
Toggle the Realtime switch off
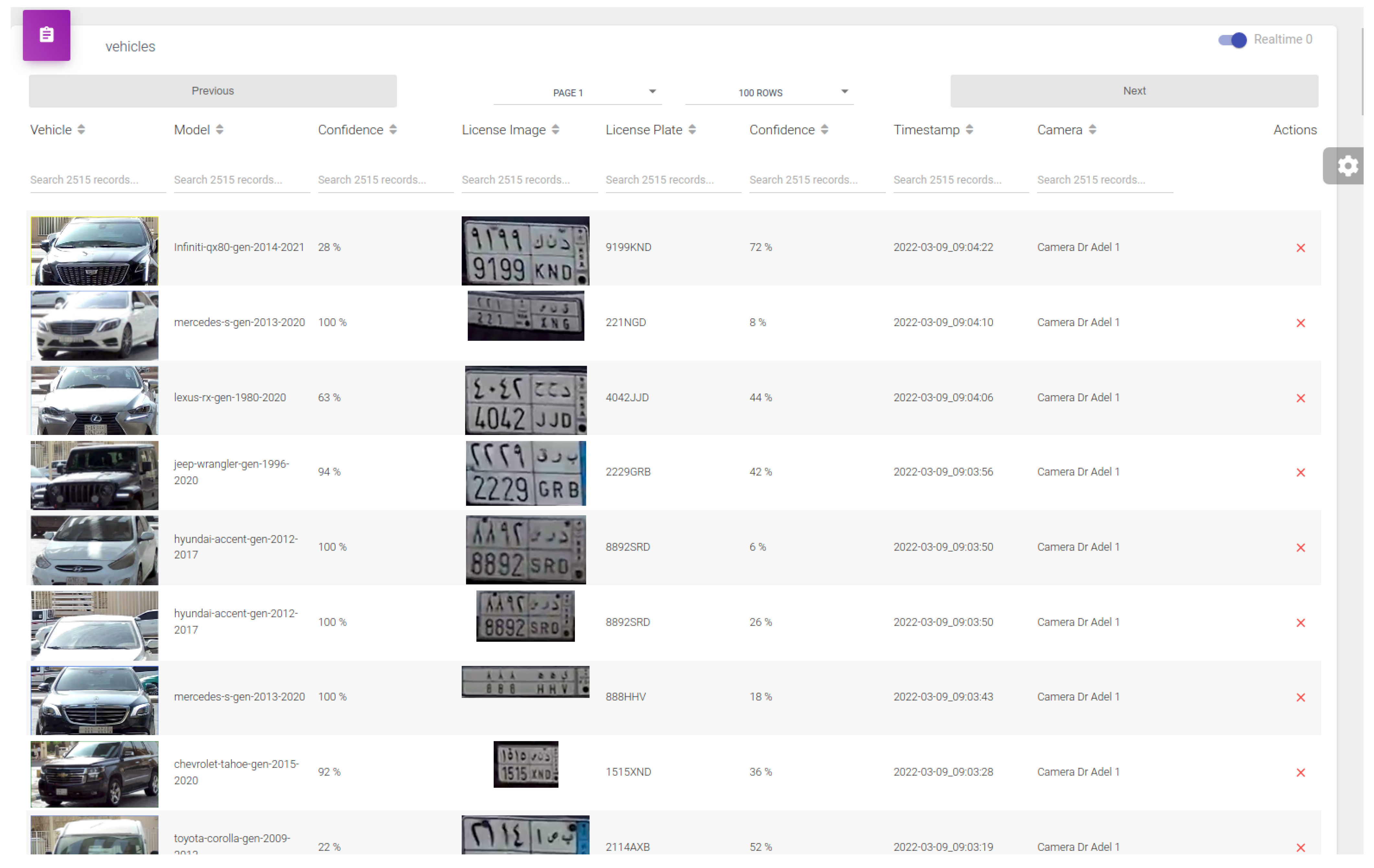point(1232,40)
